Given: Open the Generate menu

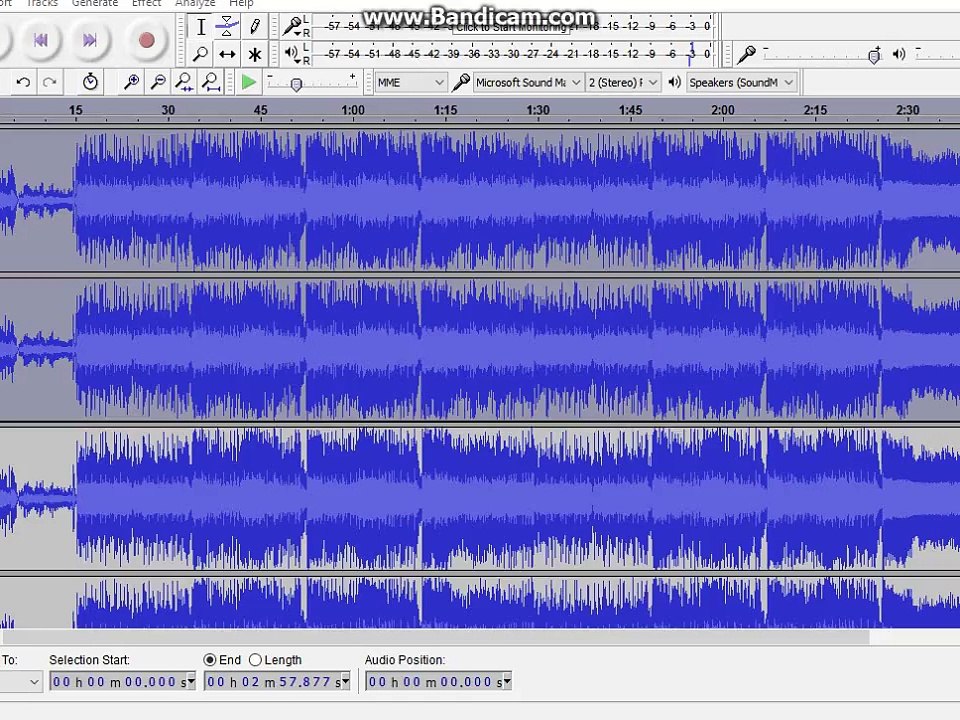Looking at the screenshot, I should pyautogui.click(x=95, y=3).
